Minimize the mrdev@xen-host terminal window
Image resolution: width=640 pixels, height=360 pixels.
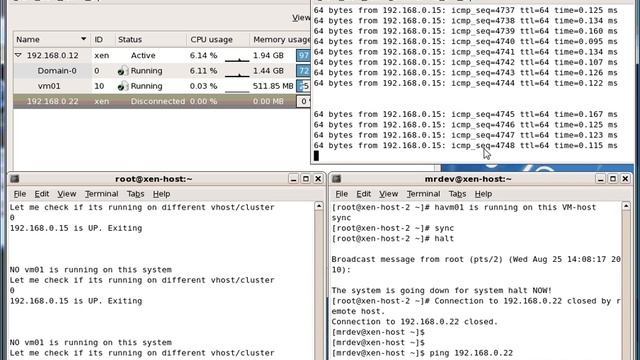[x=600, y=179]
